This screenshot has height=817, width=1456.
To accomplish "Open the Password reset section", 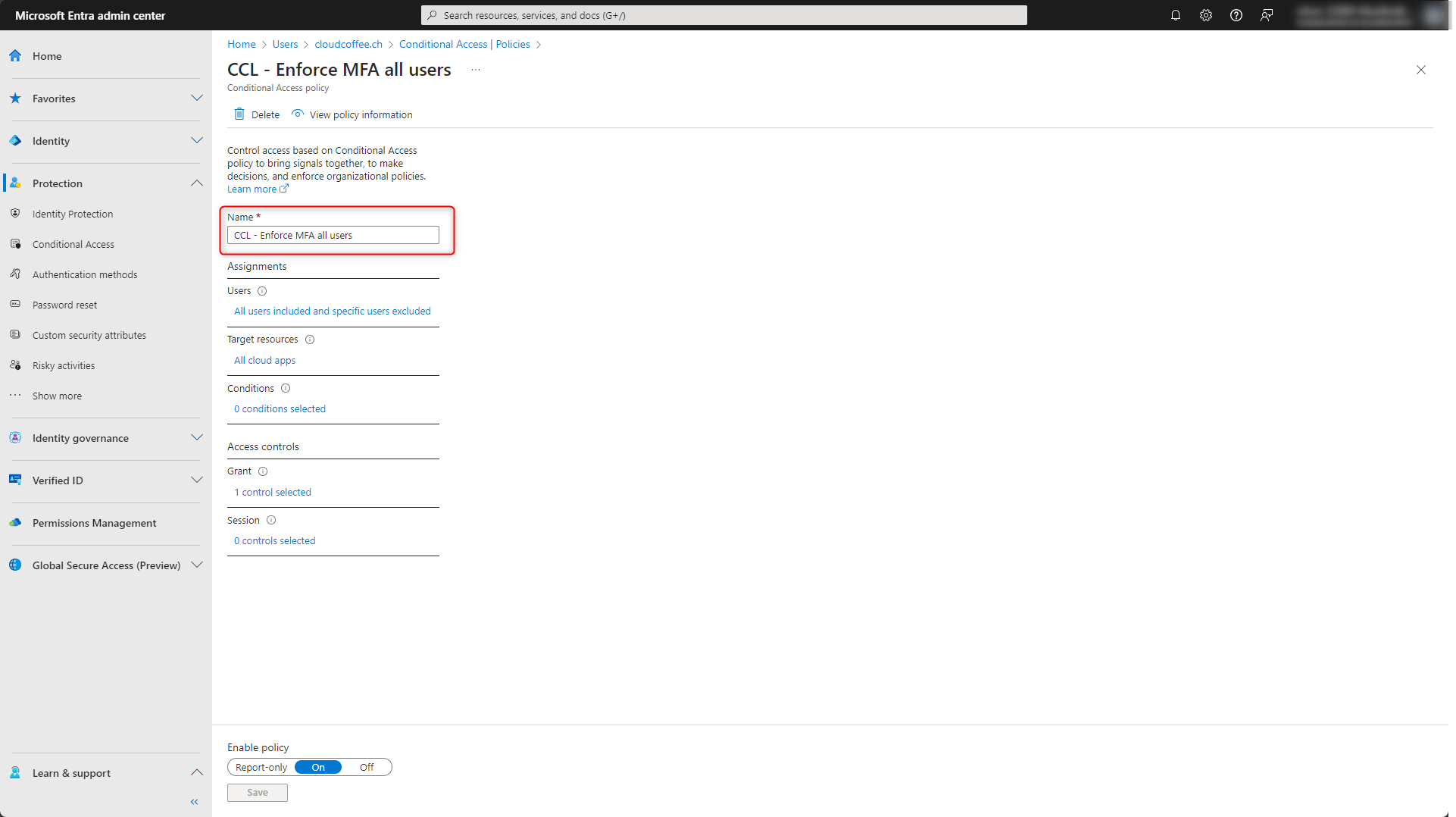I will [x=64, y=304].
